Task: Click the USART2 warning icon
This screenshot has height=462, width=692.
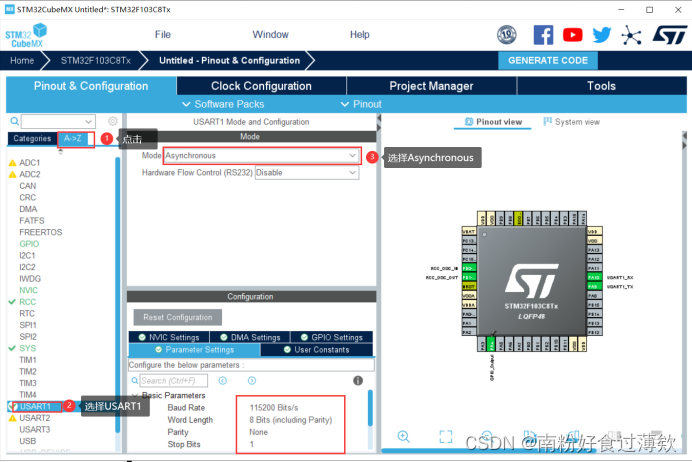Action: click(12, 418)
